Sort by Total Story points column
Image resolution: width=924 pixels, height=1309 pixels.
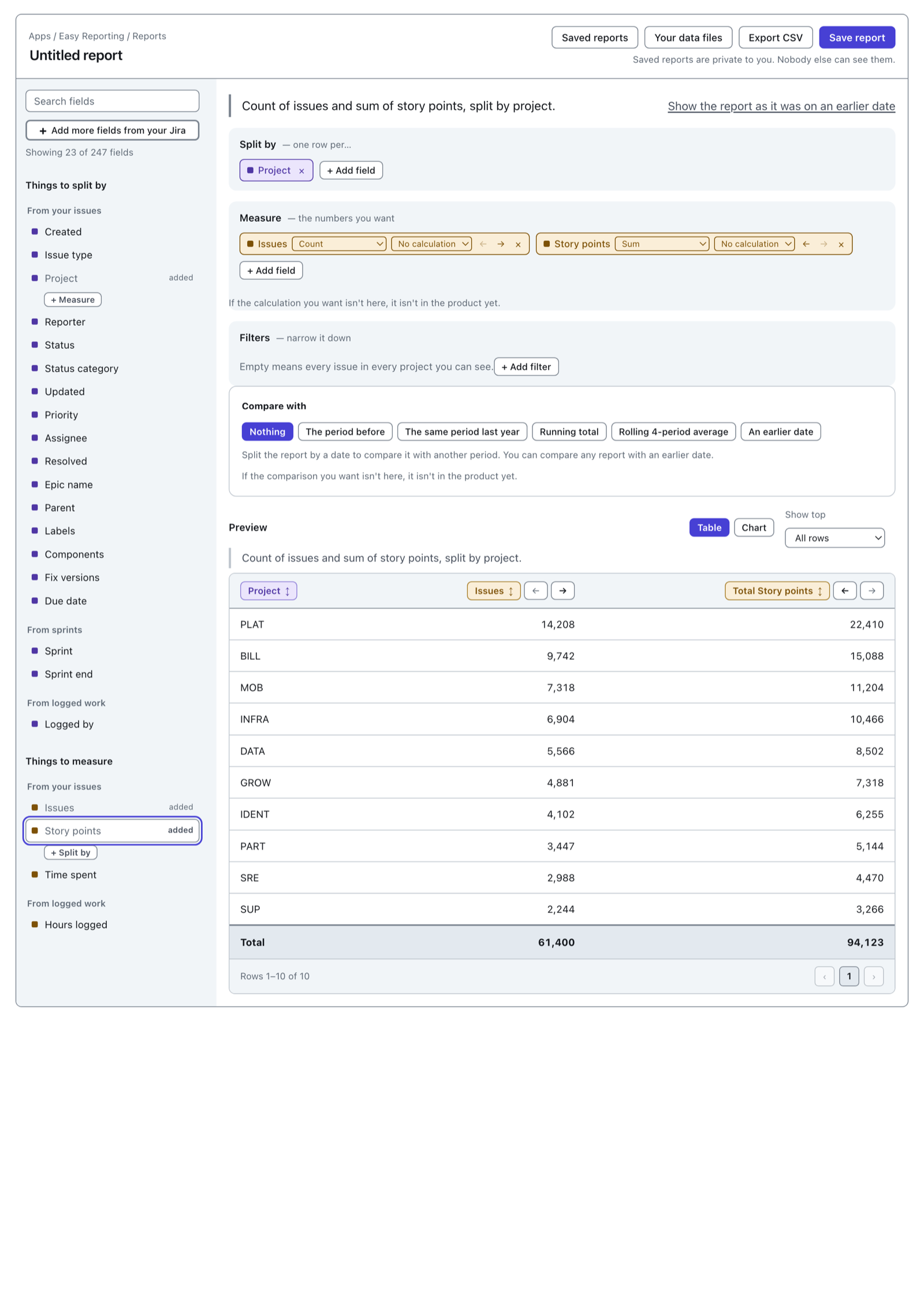[x=777, y=591]
